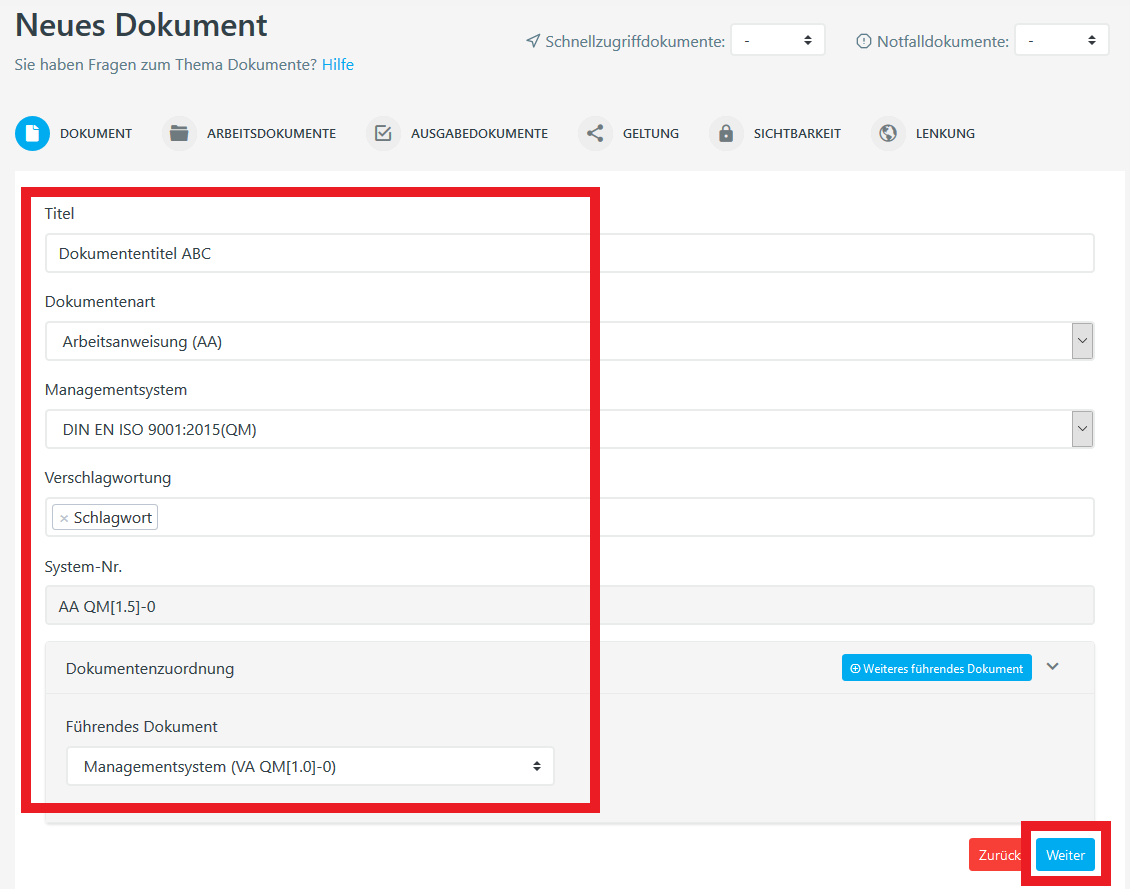Click the Zurück button
The image size is (1130, 889).
tap(998, 854)
